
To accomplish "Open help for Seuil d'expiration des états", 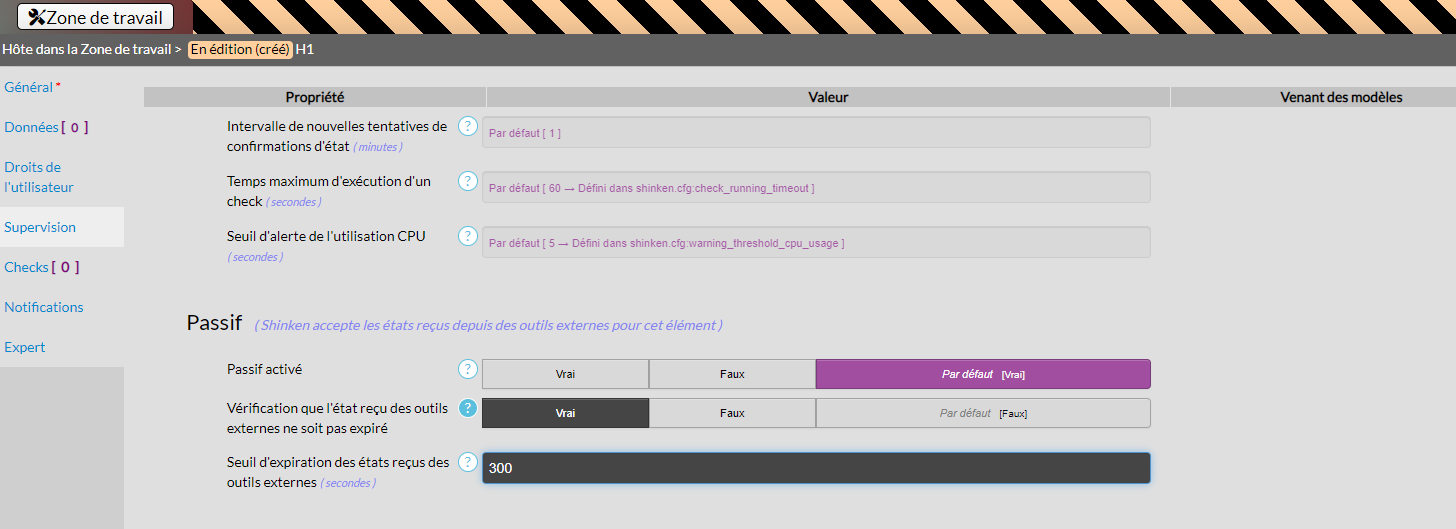I will 467,462.
